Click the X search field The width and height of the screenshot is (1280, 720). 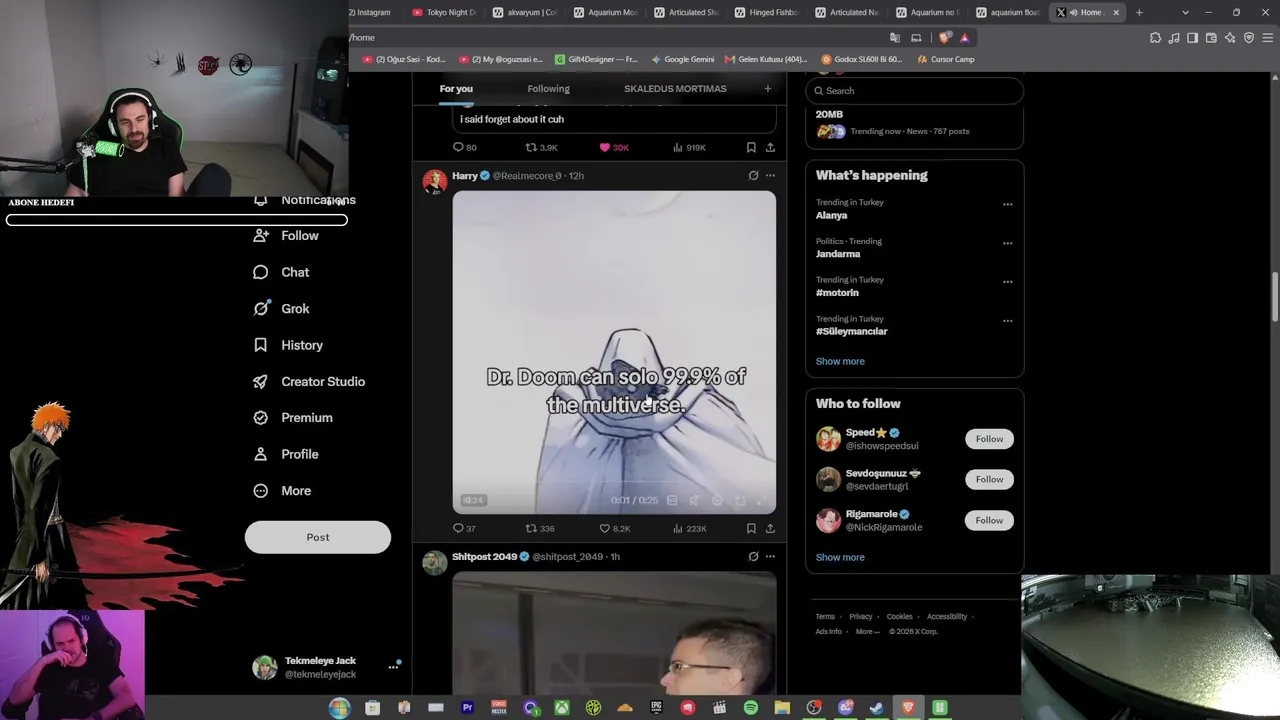pyautogui.click(x=914, y=91)
